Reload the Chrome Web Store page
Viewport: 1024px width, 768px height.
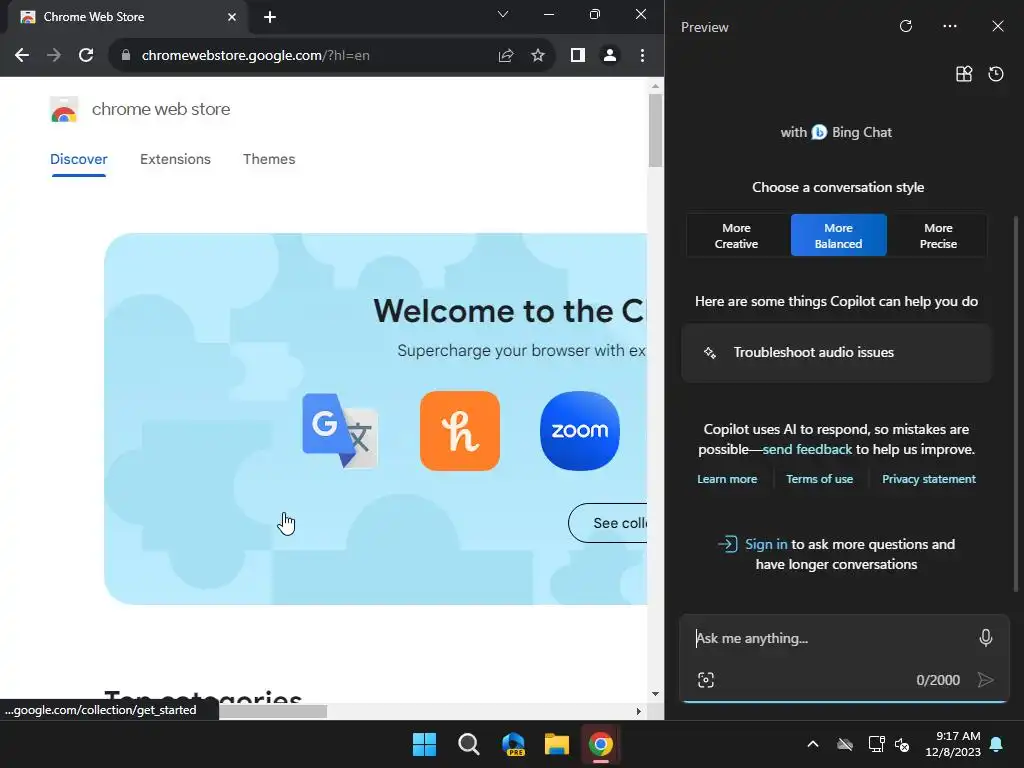click(x=86, y=56)
